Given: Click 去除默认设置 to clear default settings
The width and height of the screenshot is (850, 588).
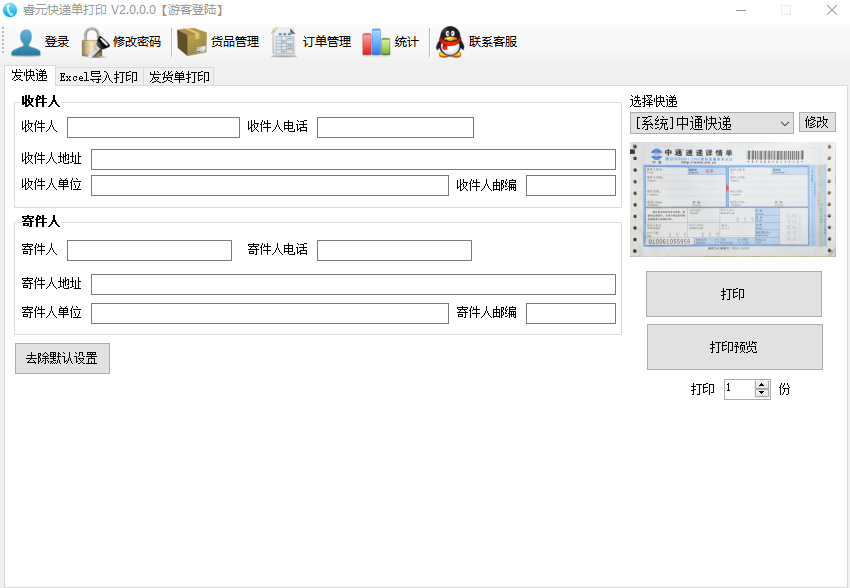Looking at the screenshot, I should (62, 358).
